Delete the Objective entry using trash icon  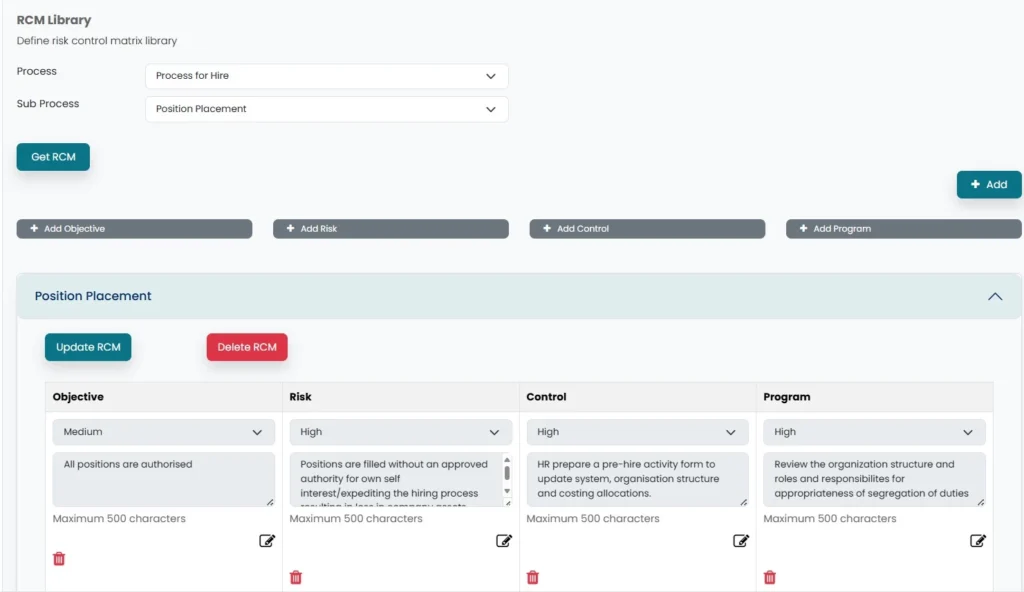[59, 559]
